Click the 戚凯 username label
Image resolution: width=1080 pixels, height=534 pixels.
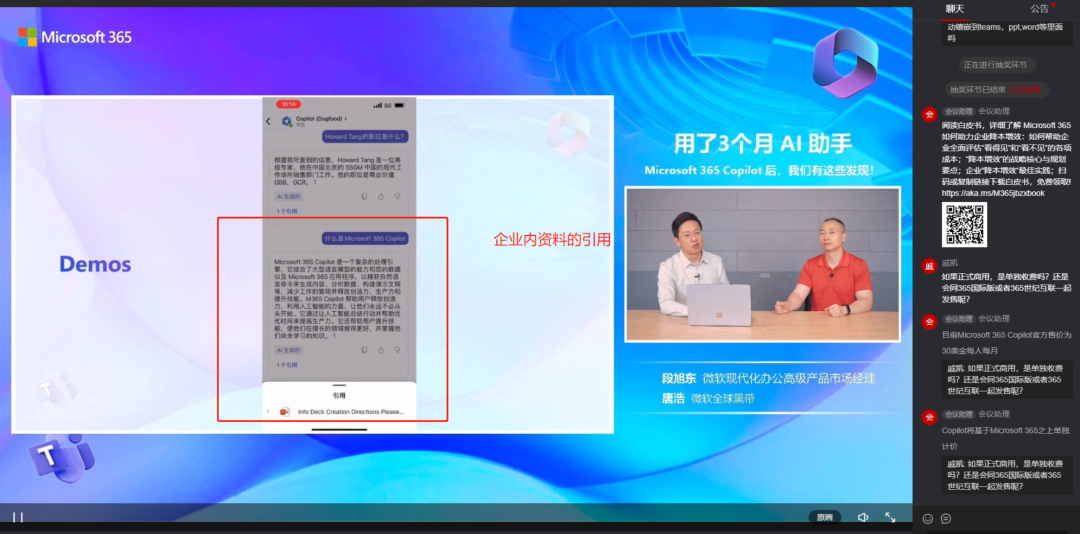(x=950, y=263)
